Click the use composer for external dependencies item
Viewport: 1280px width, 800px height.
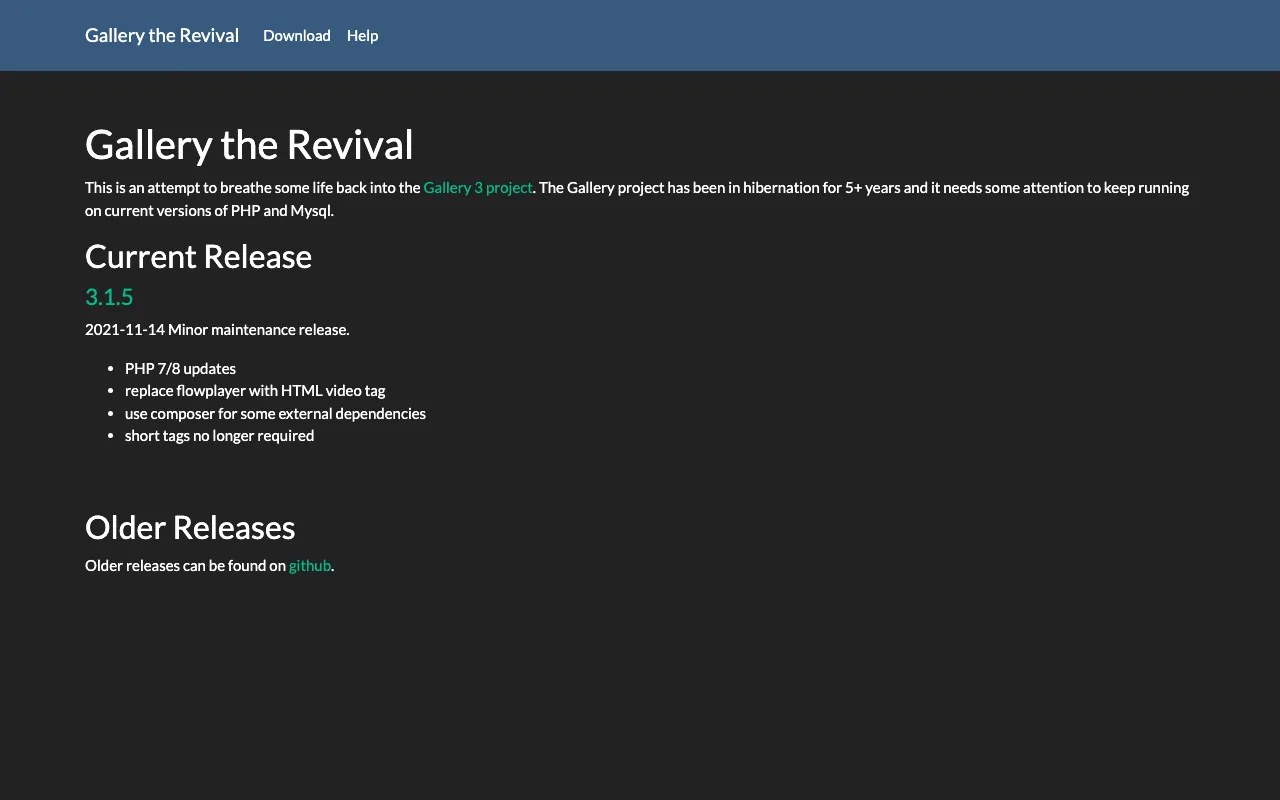(x=275, y=414)
